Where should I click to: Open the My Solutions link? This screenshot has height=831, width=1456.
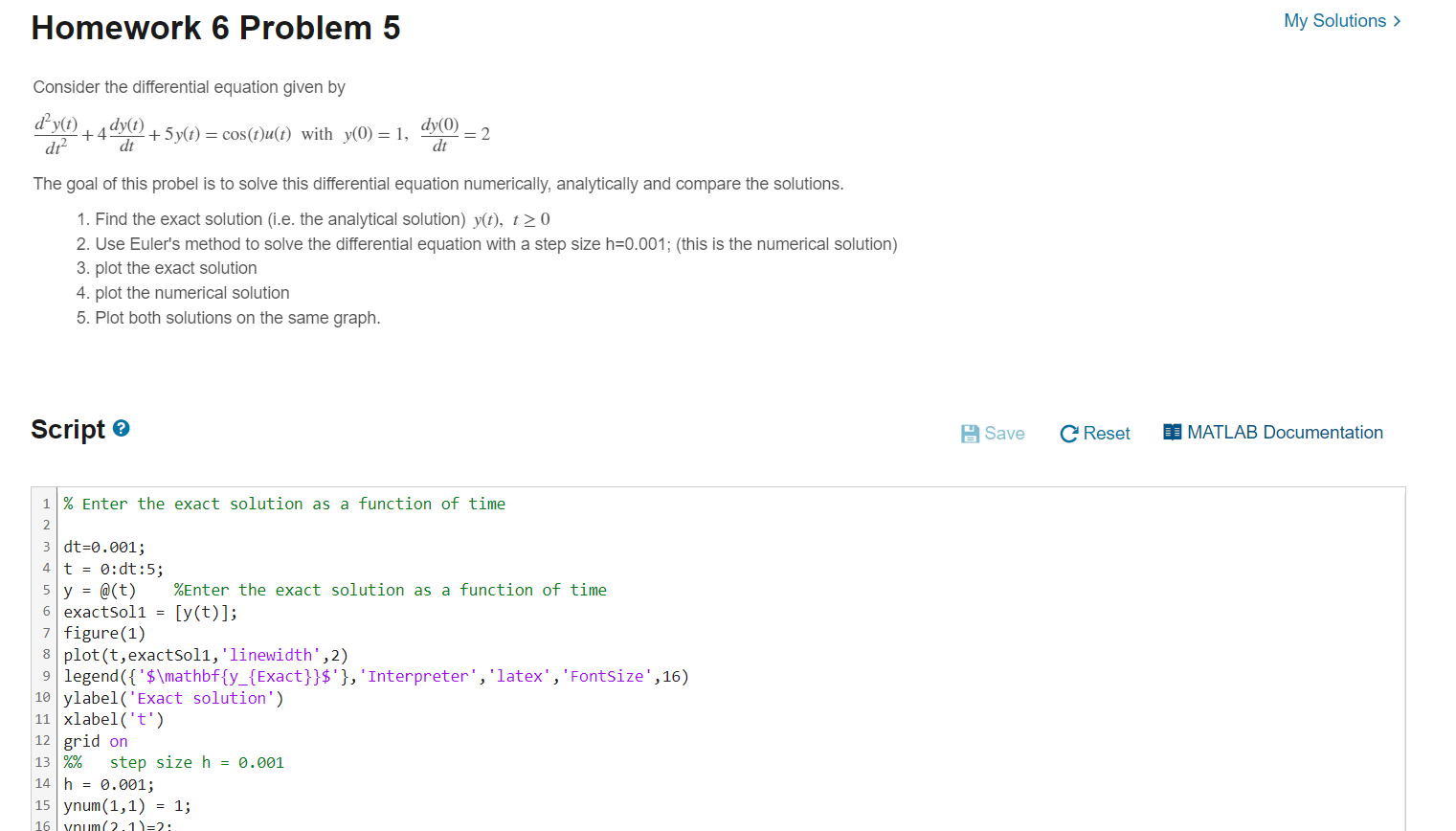(x=1335, y=20)
